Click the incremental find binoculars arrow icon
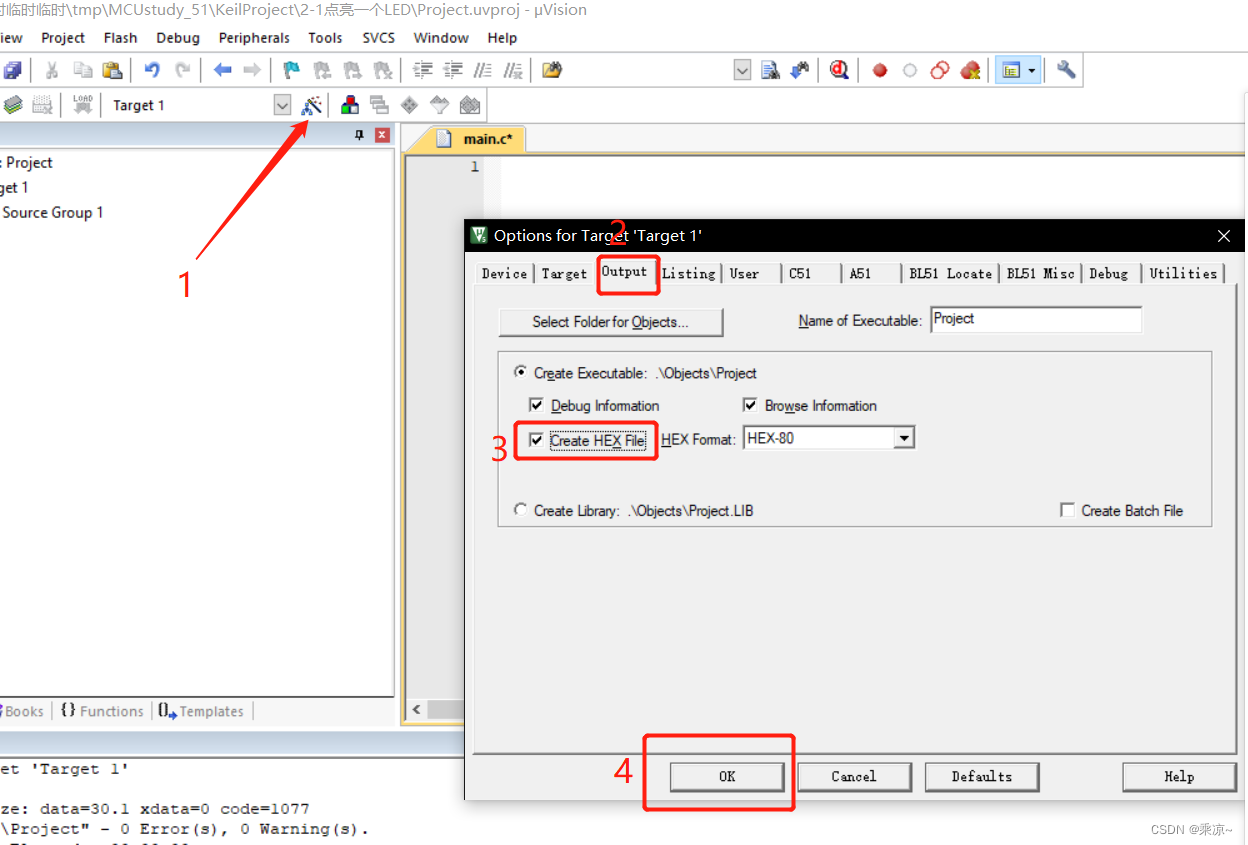Viewport: 1248px width, 845px height. click(800, 70)
